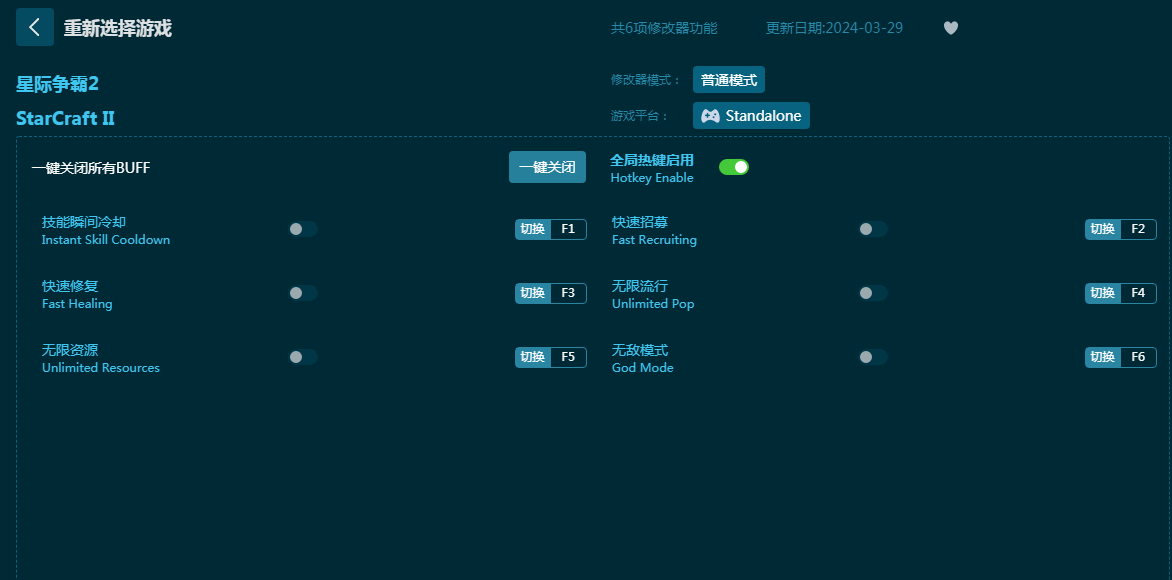This screenshot has width=1172, height=580.
Task: Enable Instant Skill Cooldown toggle
Action: point(303,229)
